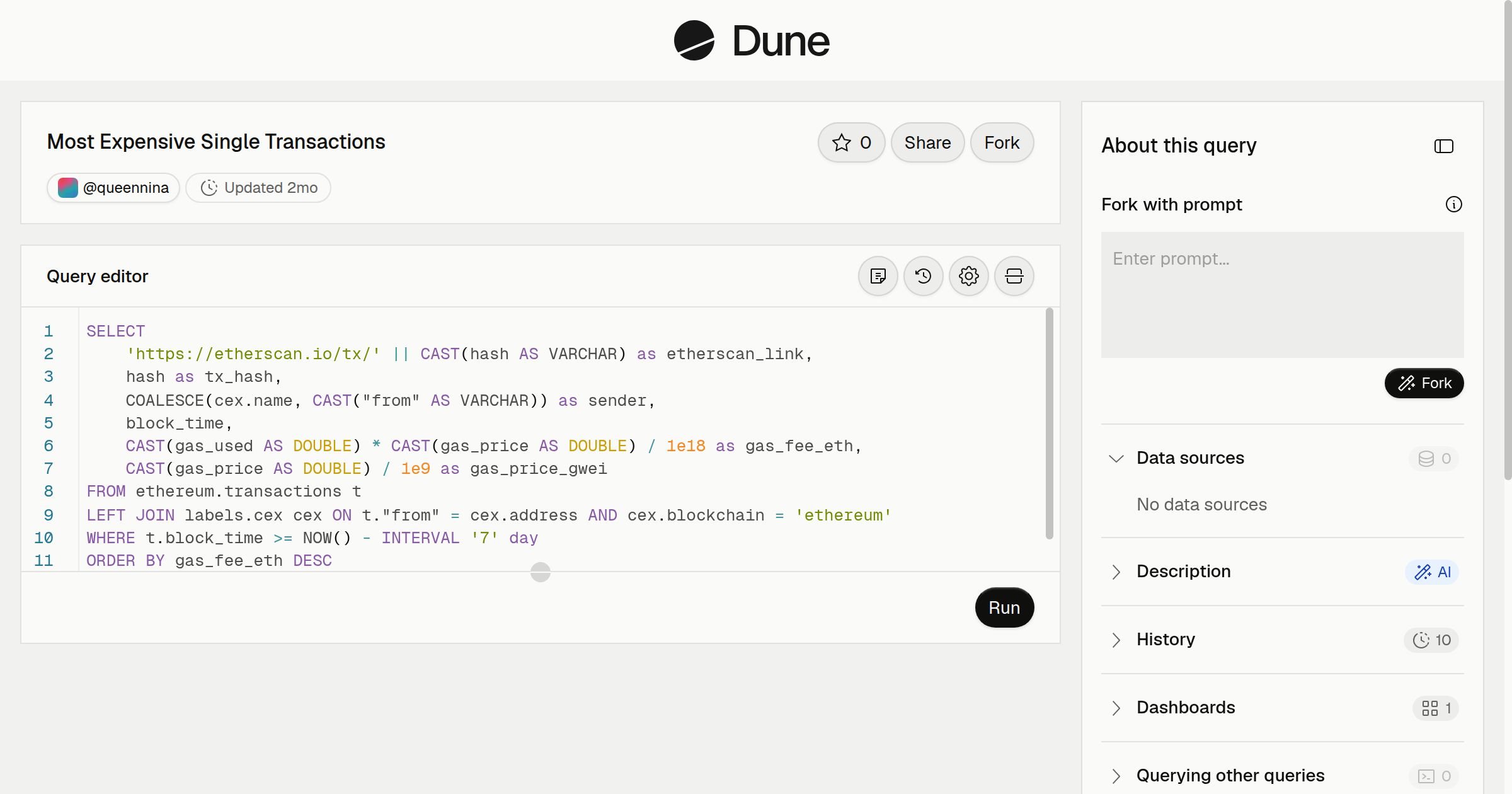1512x794 pixels.
Task: Click the Updated 2mo badge
Action: click(x=258, y=188)
